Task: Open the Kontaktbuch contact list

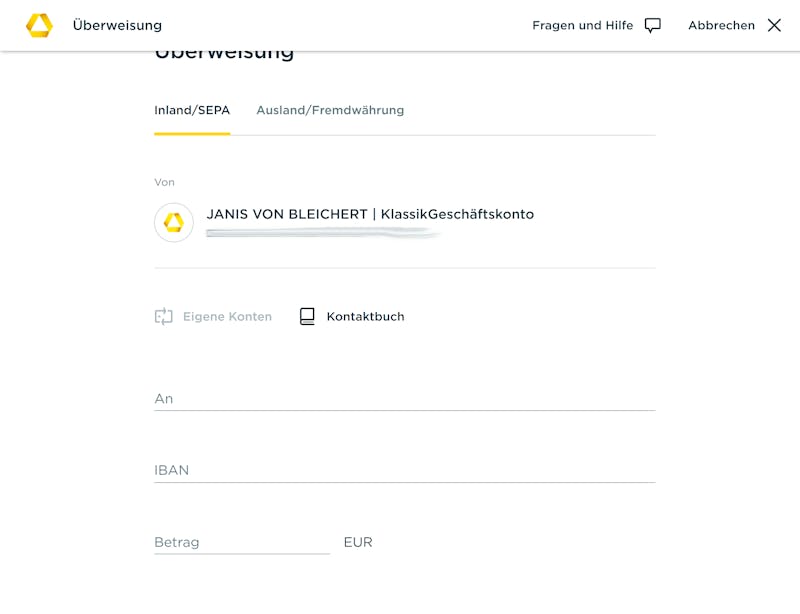Action: coord(365,316)
